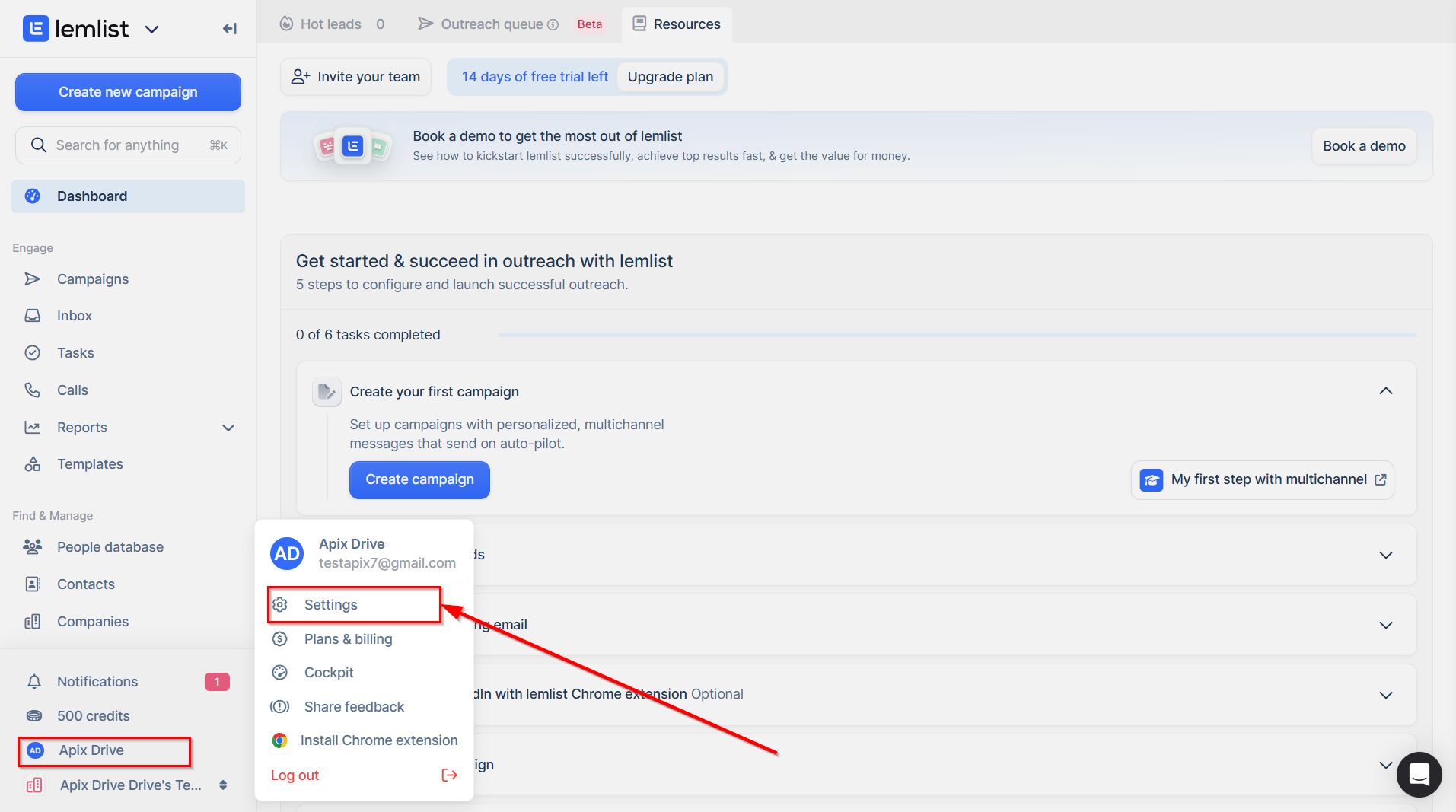Click the create campaign document icon

tap(327, 392)
